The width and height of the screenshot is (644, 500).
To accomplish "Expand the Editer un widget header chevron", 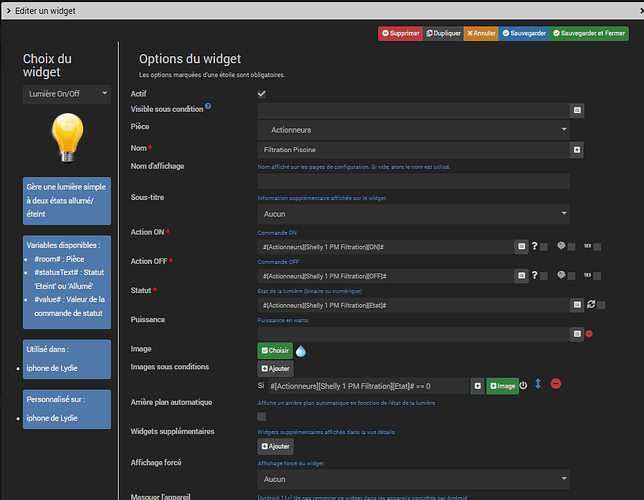I will [x=9, y=11].
